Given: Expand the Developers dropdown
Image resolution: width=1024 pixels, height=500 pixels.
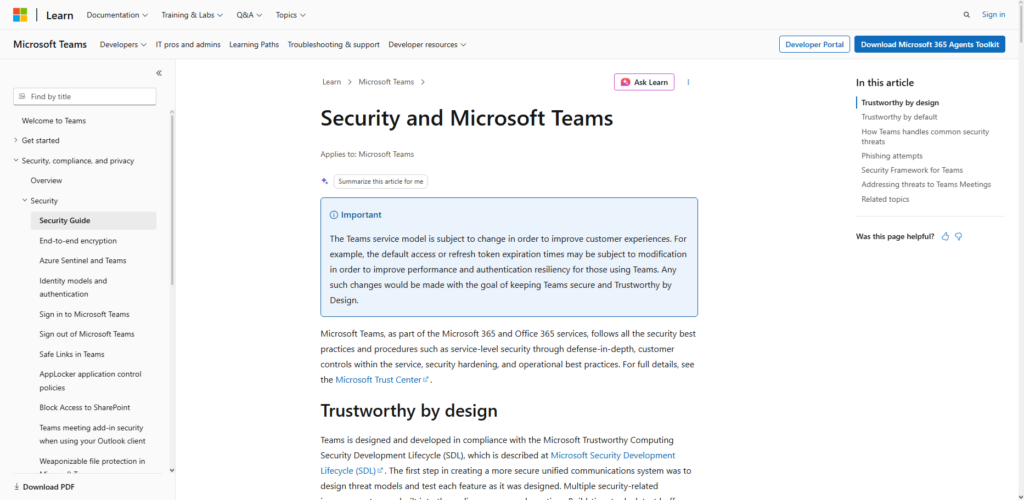Looking at the screenshot, I should (x=123, y=44).
